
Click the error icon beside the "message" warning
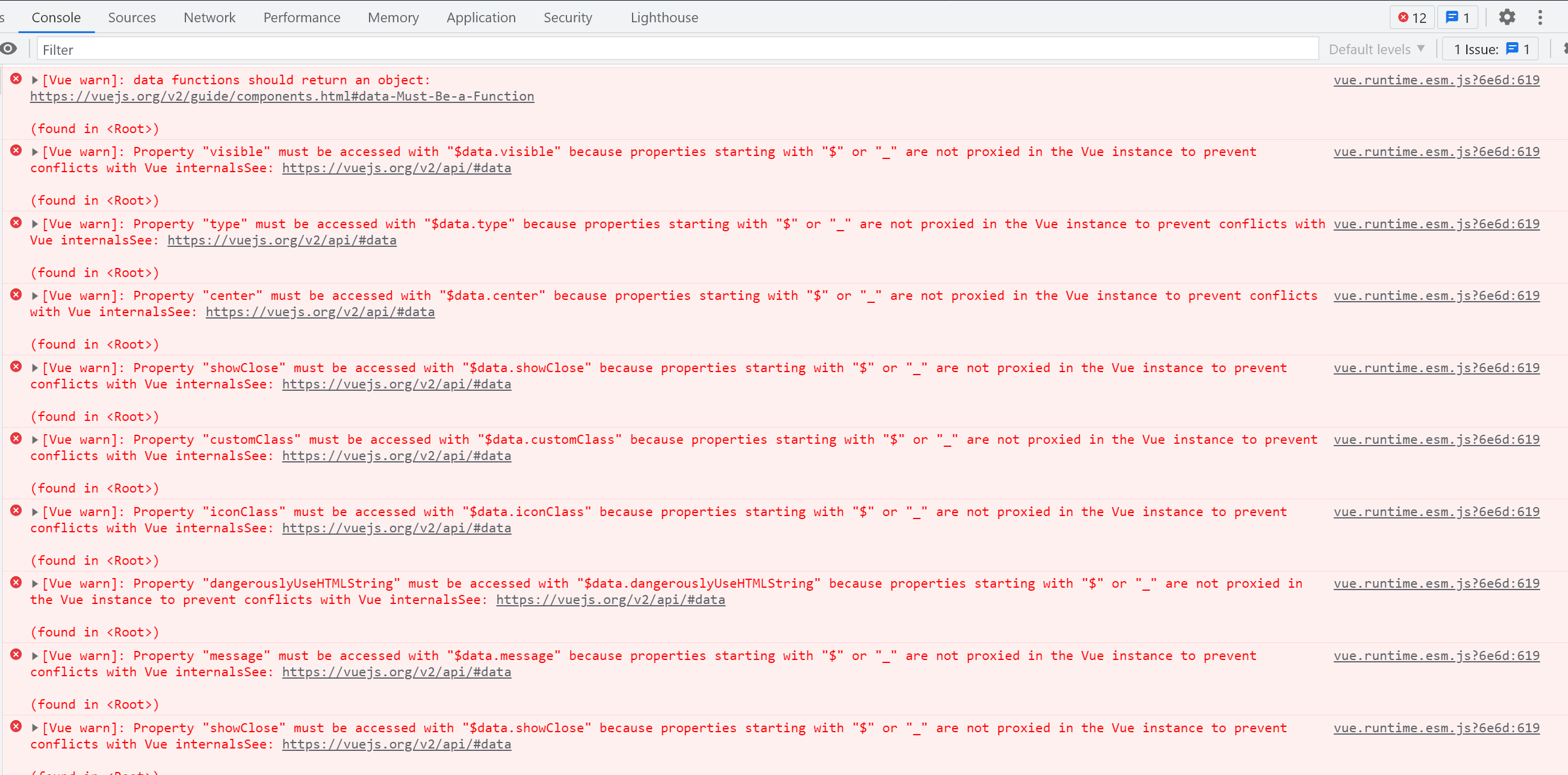pyautogui.click(x=16, y=655)
